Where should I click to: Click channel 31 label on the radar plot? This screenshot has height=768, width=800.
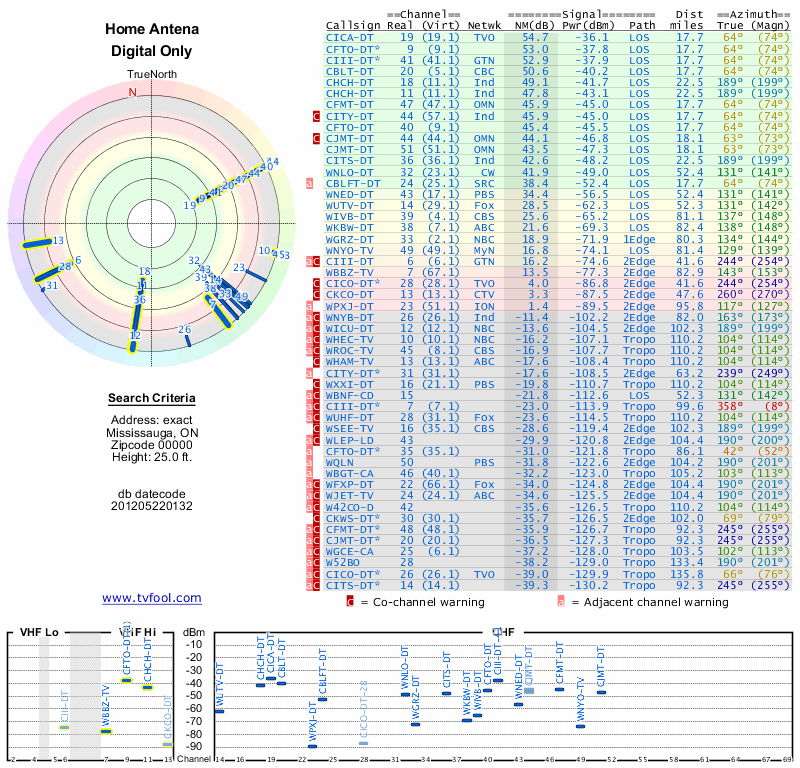(52, 286)
